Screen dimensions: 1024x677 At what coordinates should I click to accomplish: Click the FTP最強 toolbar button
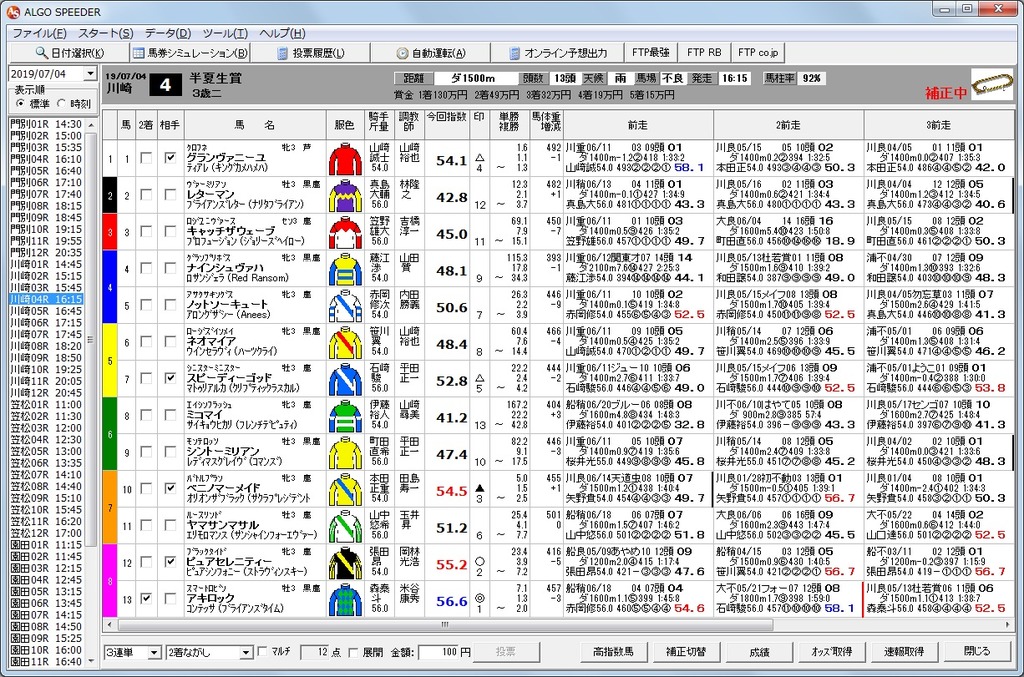click(x=650, y=52)
